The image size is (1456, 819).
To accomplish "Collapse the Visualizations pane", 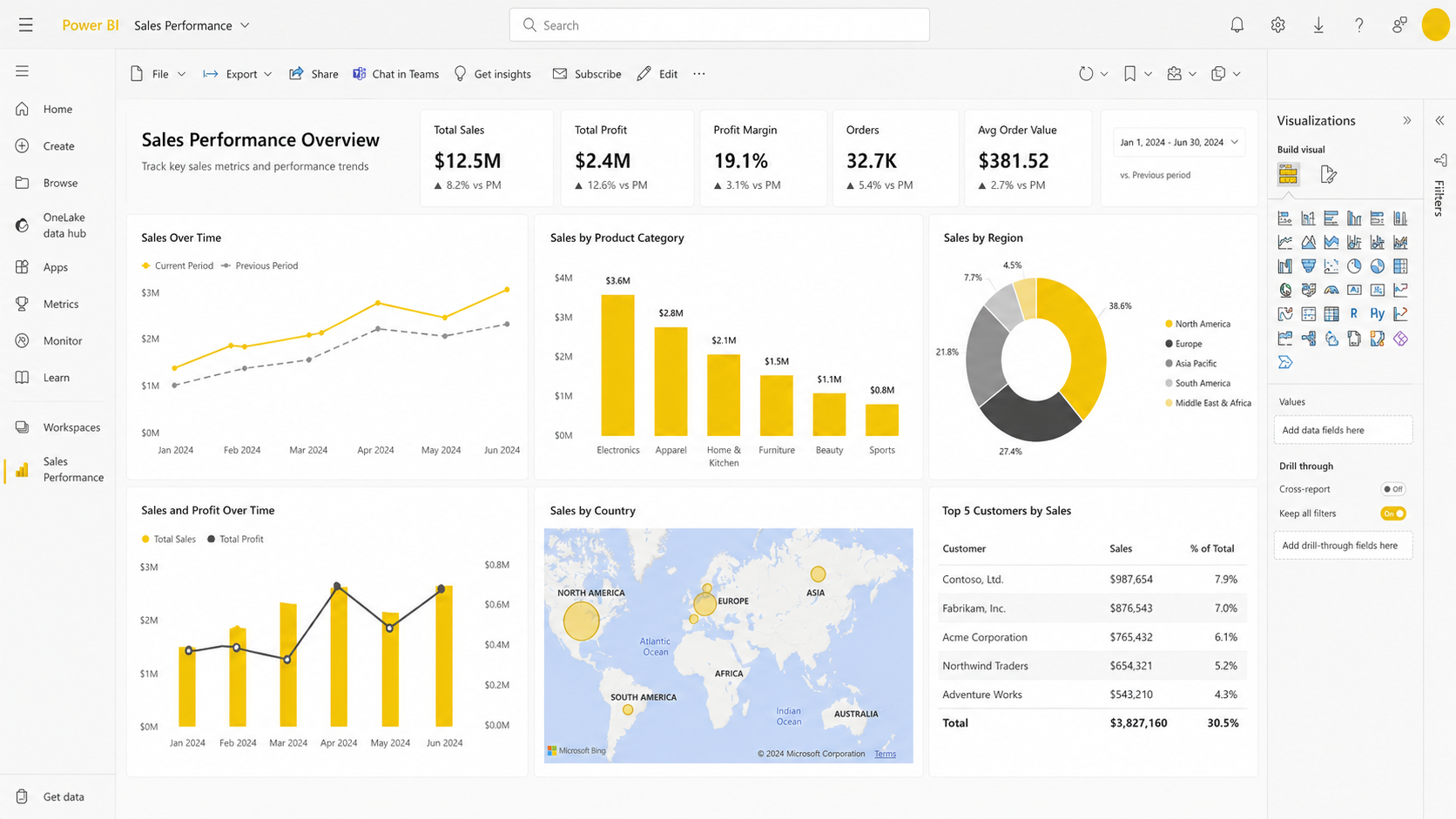I will tap(1407, 121).
